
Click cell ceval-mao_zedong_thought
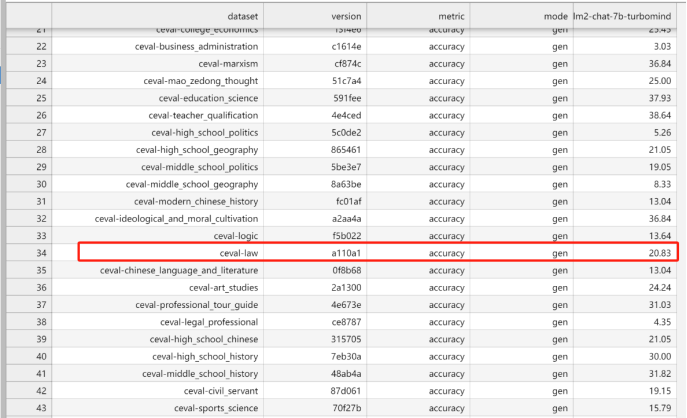point(157,81)
